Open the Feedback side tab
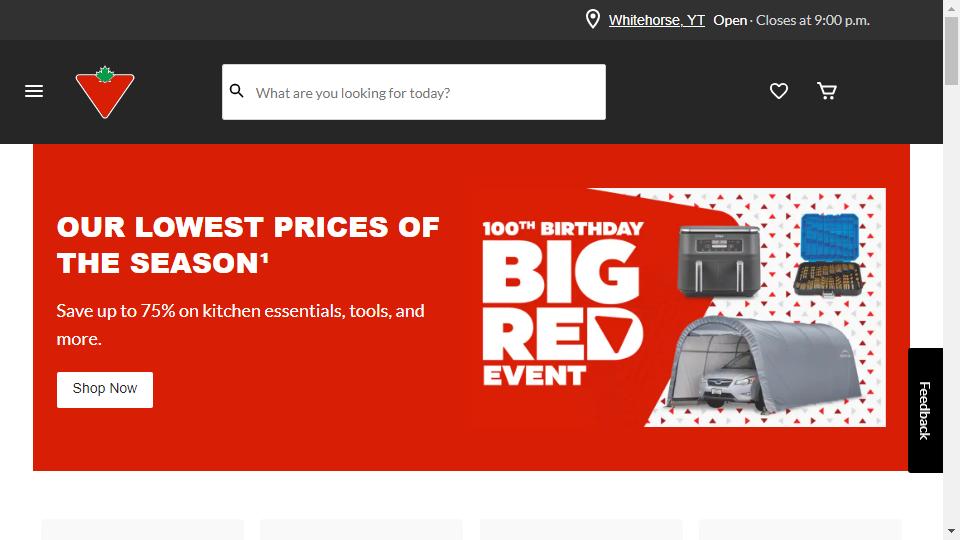 click(925, 410)
